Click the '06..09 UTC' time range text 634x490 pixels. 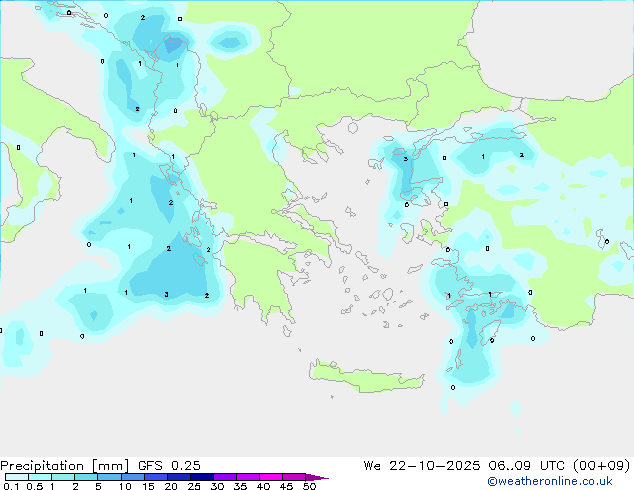pyautogui.click(x=526, y=466)
